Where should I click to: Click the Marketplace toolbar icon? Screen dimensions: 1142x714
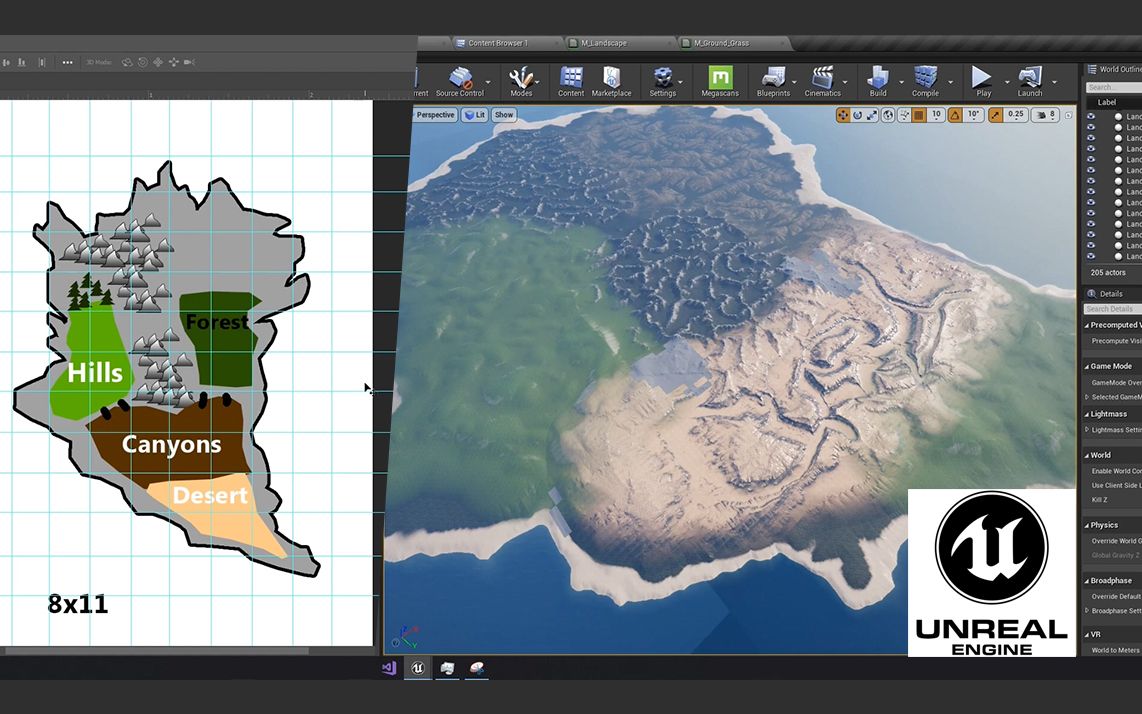tap(611, 81)
